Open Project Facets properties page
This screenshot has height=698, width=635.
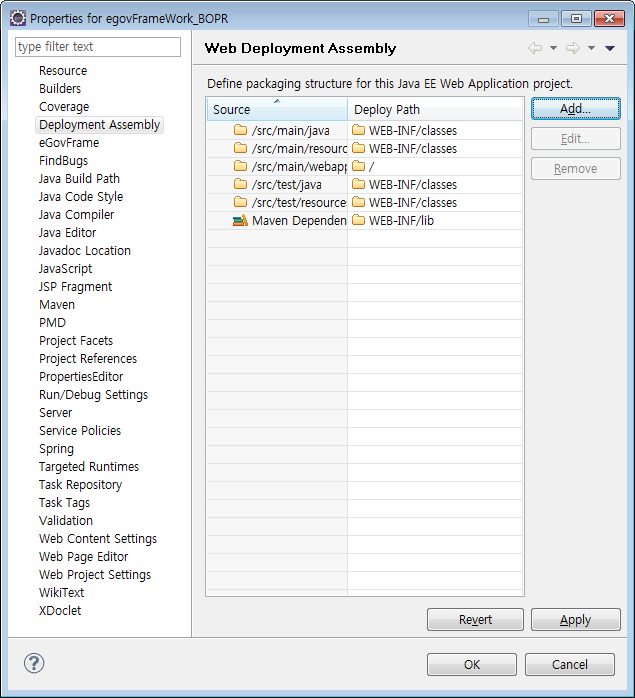(76, 340)
